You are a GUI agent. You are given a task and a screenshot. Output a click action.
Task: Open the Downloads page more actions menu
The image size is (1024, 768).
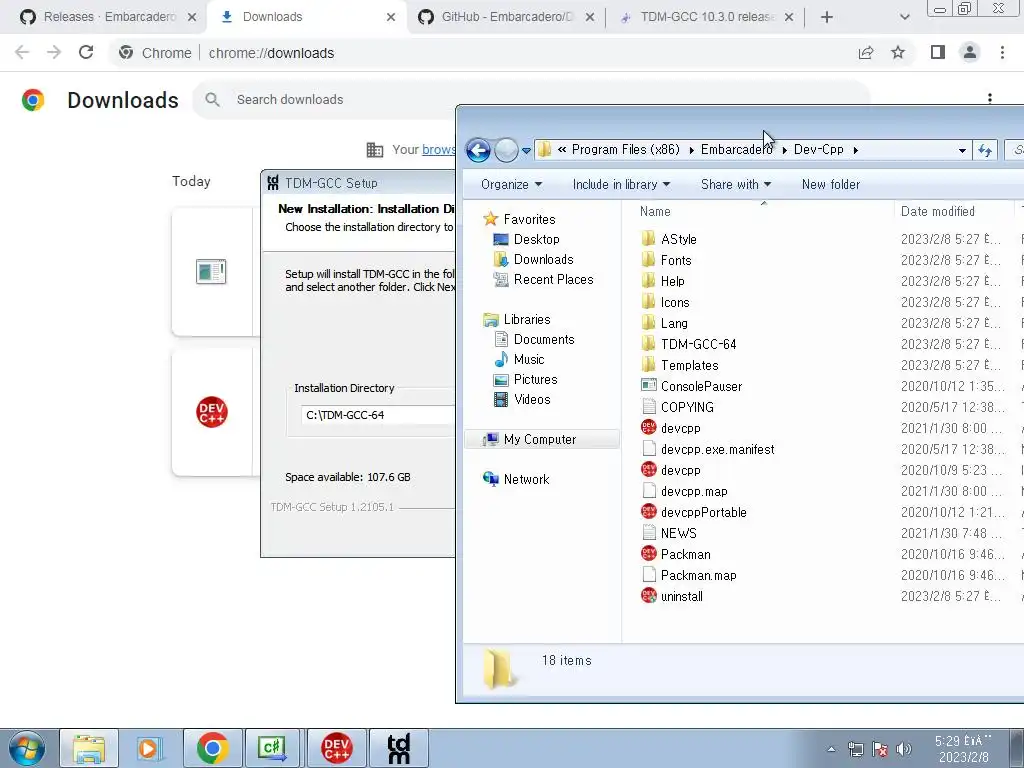pyautogui.click(x=989, y=99)
